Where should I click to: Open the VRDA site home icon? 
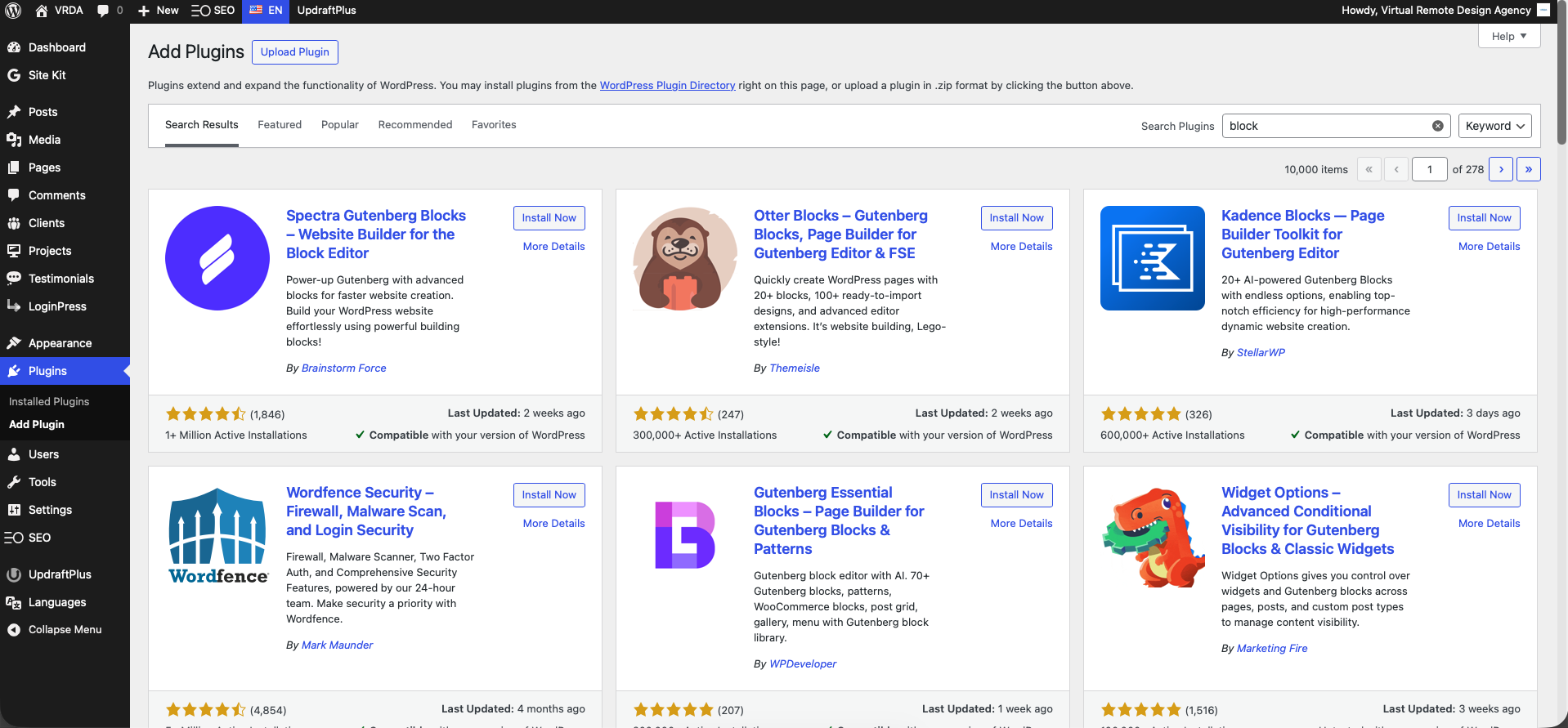(x=42, y=11)
